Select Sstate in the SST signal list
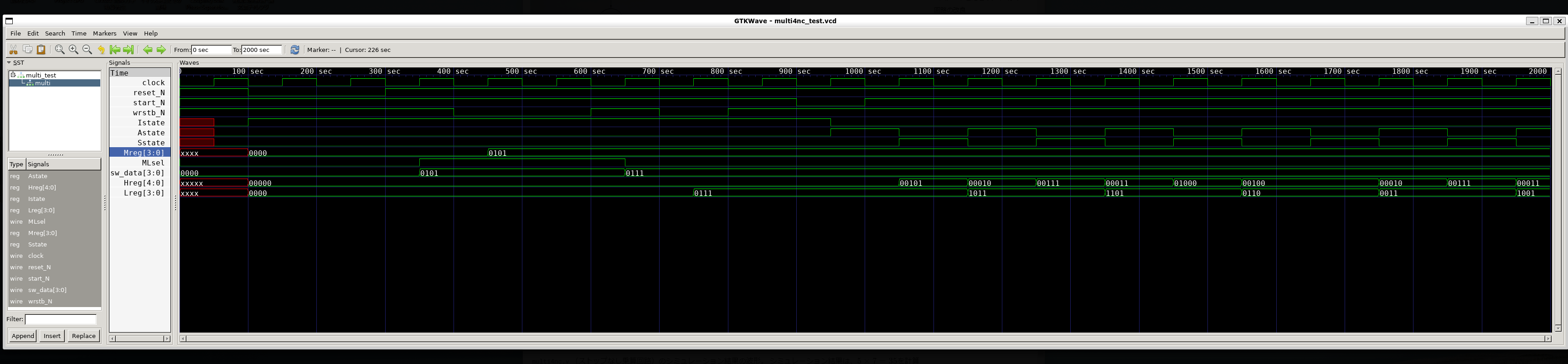Screen dimensions: 1568x364 click(54, 245)
